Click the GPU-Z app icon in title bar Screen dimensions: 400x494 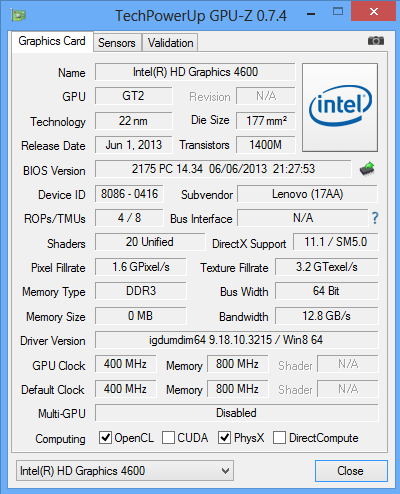point(18,15)
